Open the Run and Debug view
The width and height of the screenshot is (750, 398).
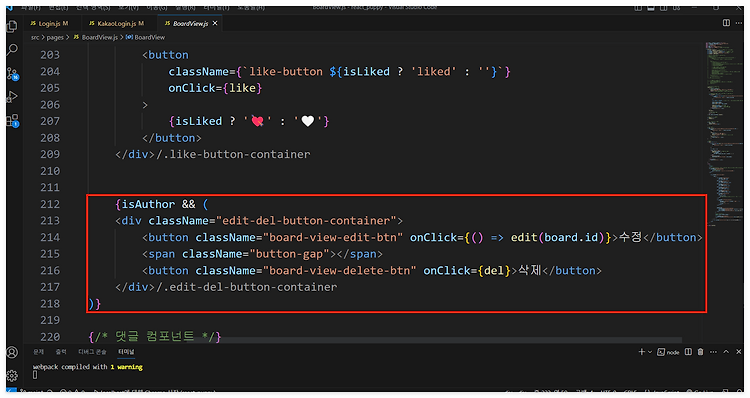pyautogui.click(x=12, y=97)
